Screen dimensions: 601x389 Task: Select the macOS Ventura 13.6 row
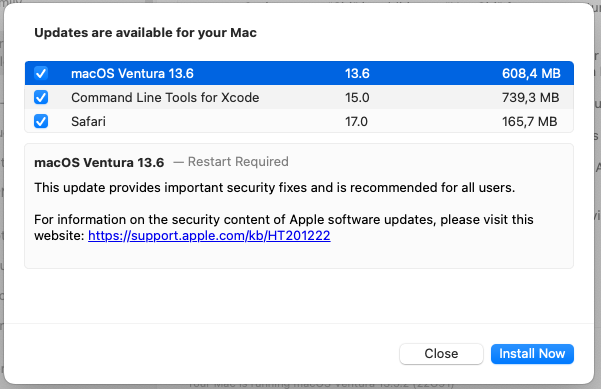[x=299, y=73]
